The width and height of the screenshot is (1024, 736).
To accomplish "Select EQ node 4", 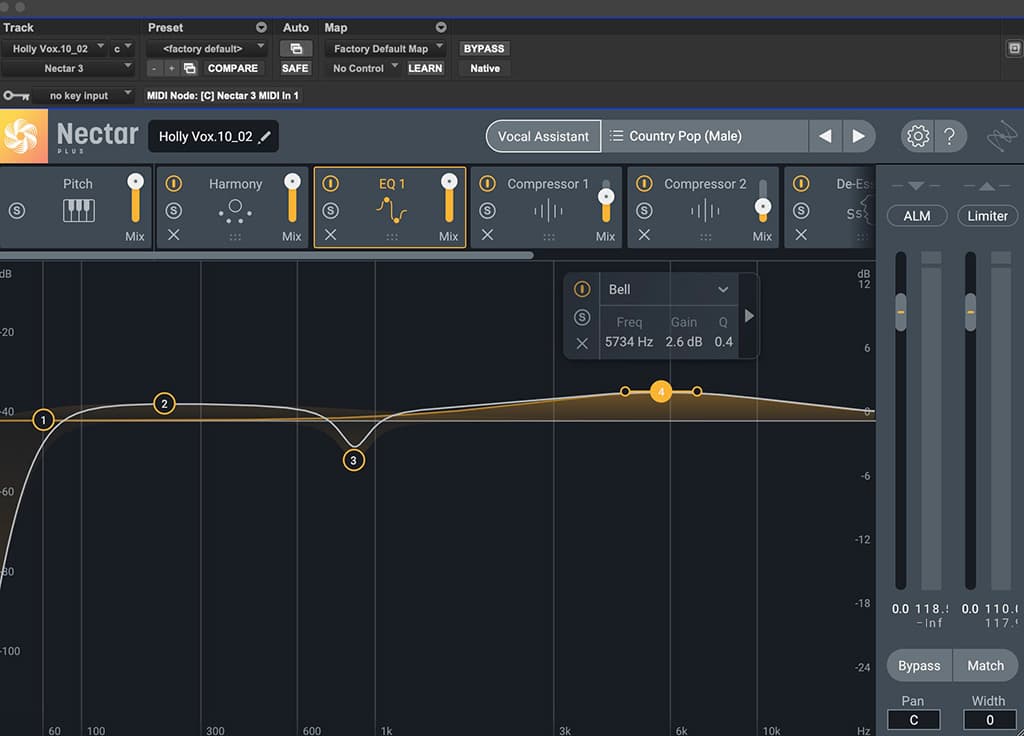I will point(661,391).
